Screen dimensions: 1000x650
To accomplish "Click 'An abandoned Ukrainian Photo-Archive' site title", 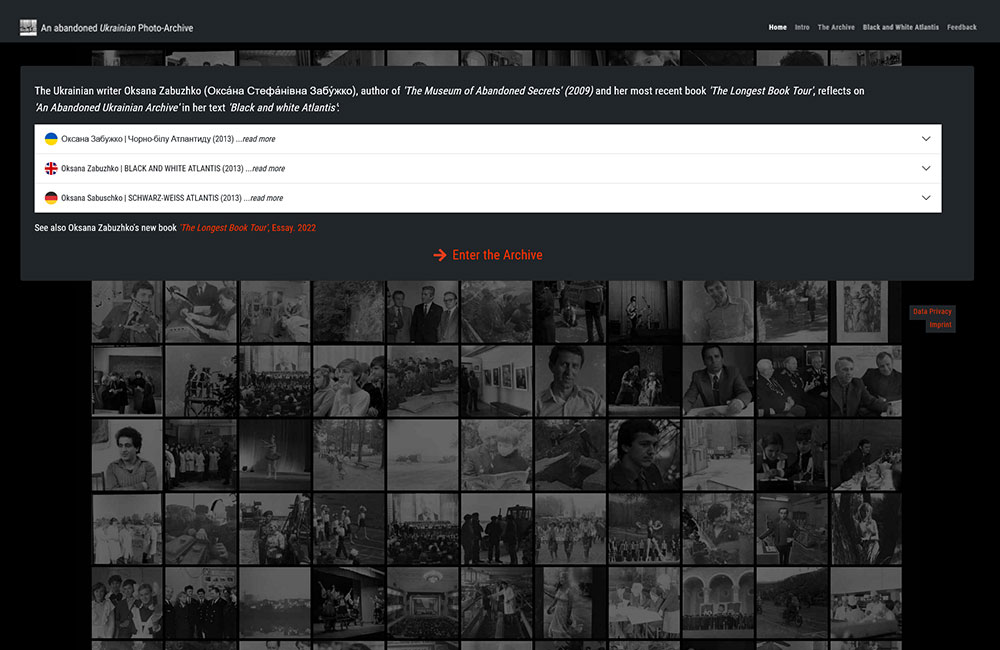I will [117, 28].
